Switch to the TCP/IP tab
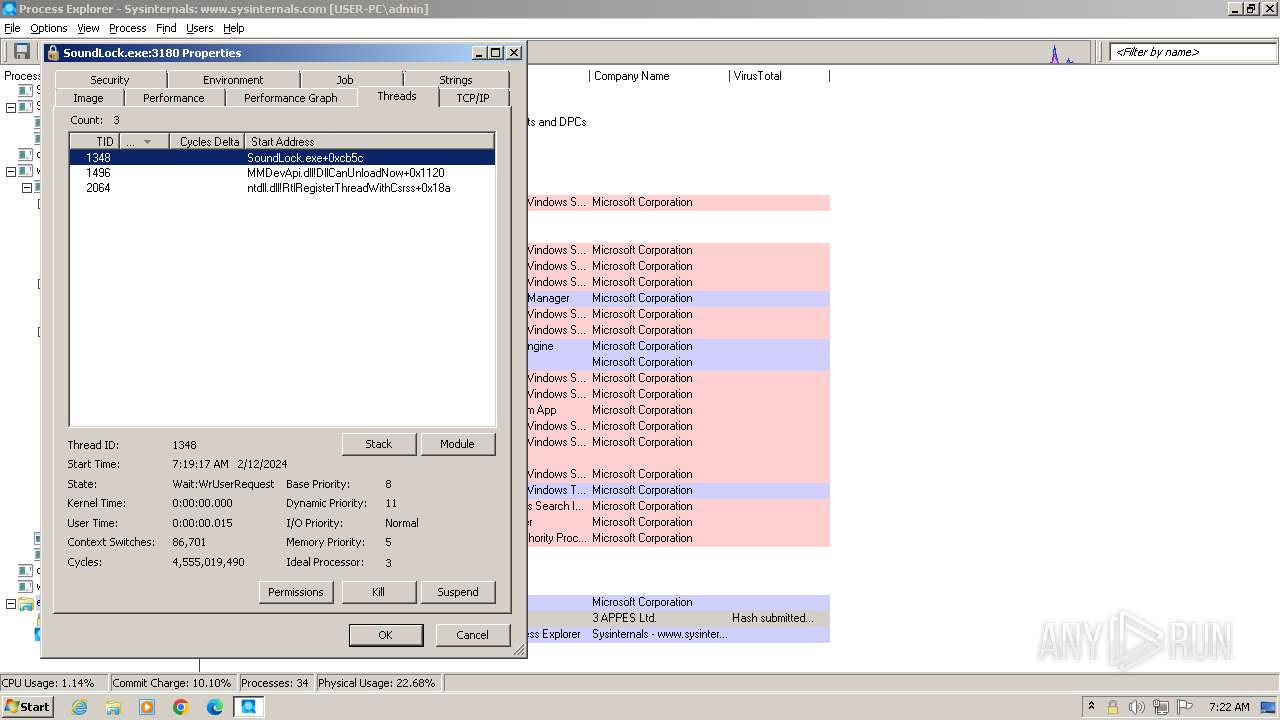The height and width of the screenshot is (720, 1280). 473,98
